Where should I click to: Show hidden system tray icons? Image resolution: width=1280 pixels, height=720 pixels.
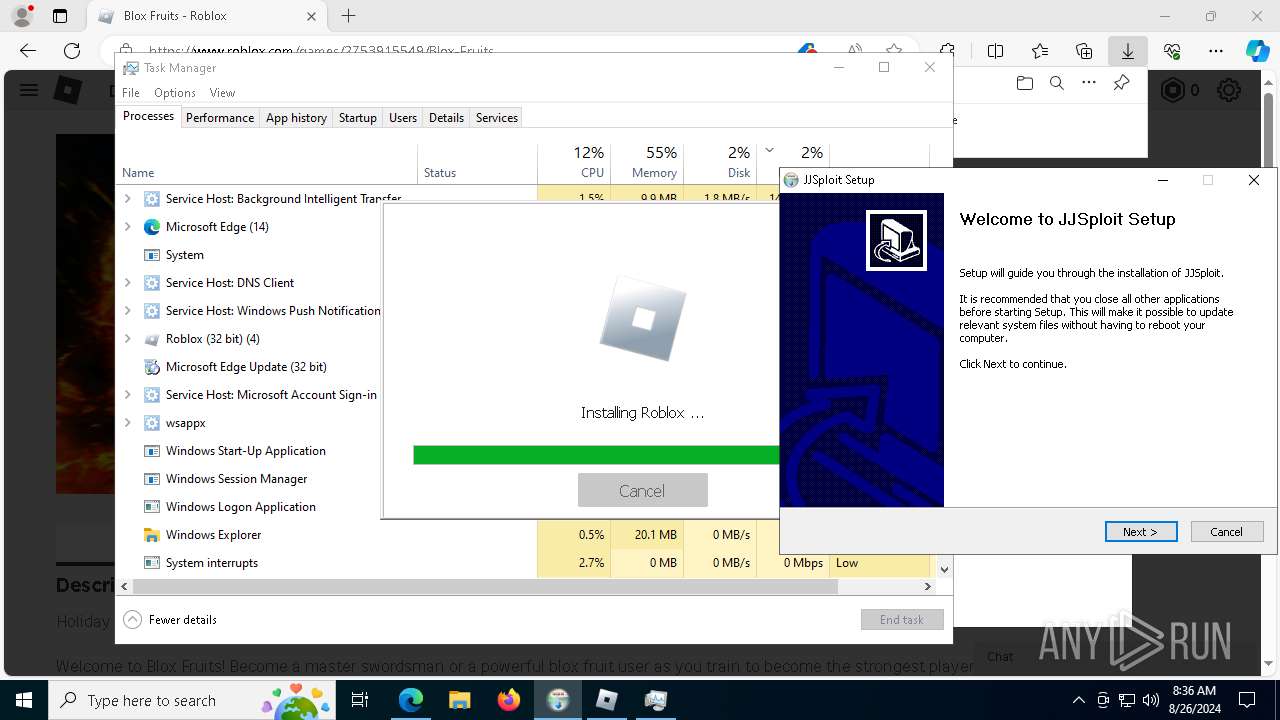(1078, 700)
